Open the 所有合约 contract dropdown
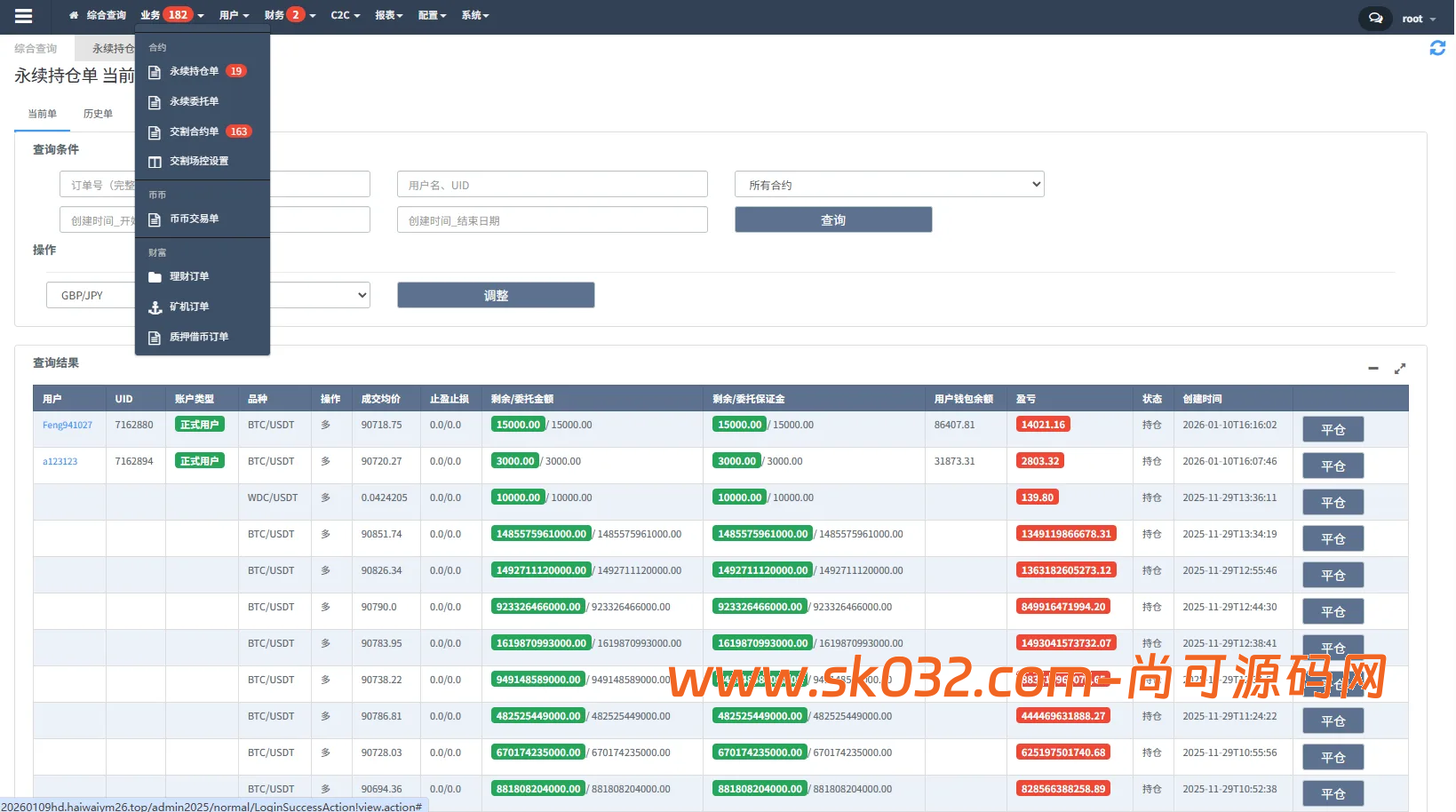Viewport: 1456px width, 812px height. click(888, 185)
